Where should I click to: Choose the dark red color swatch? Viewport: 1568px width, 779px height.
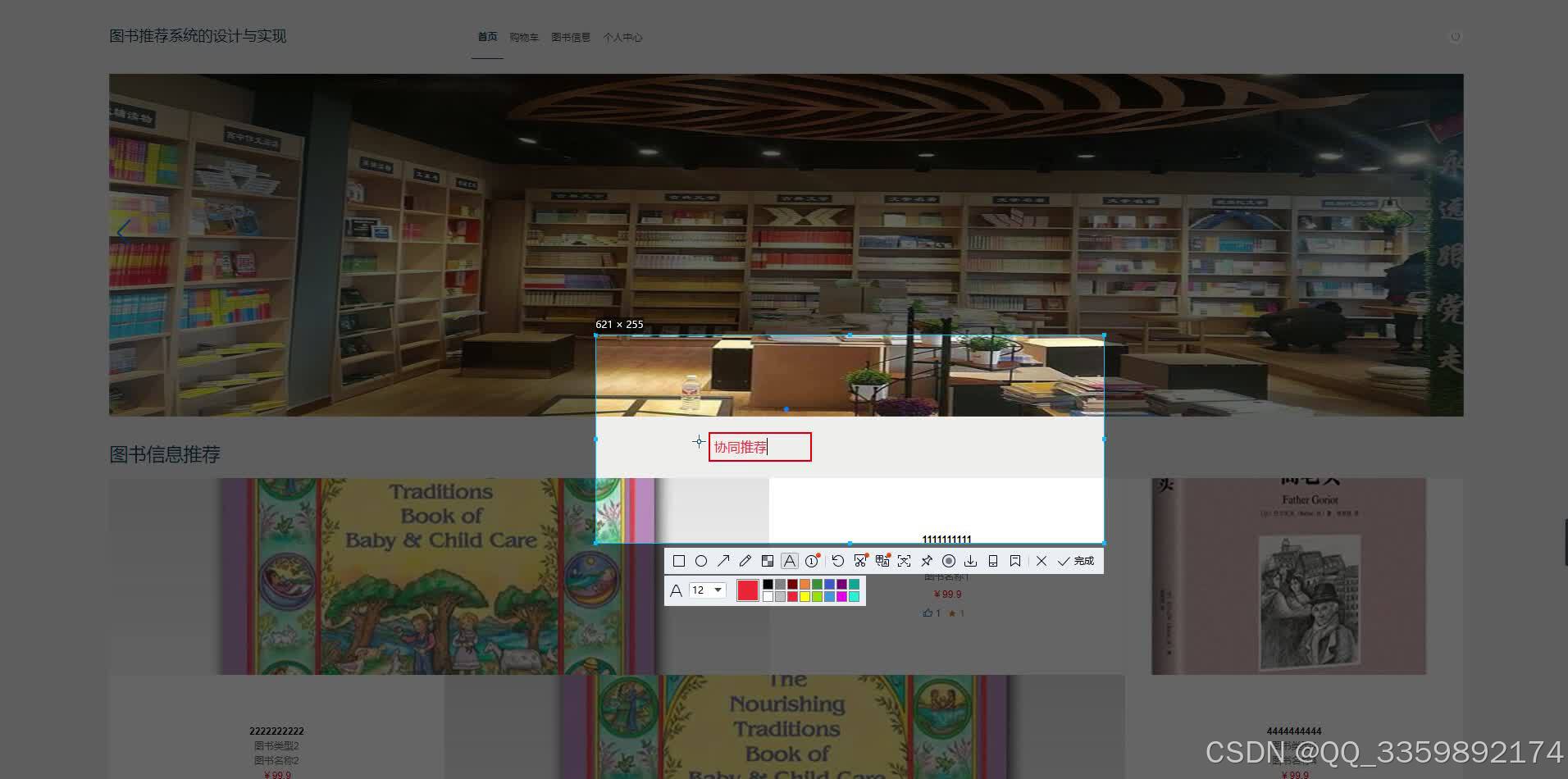point(792,584)
